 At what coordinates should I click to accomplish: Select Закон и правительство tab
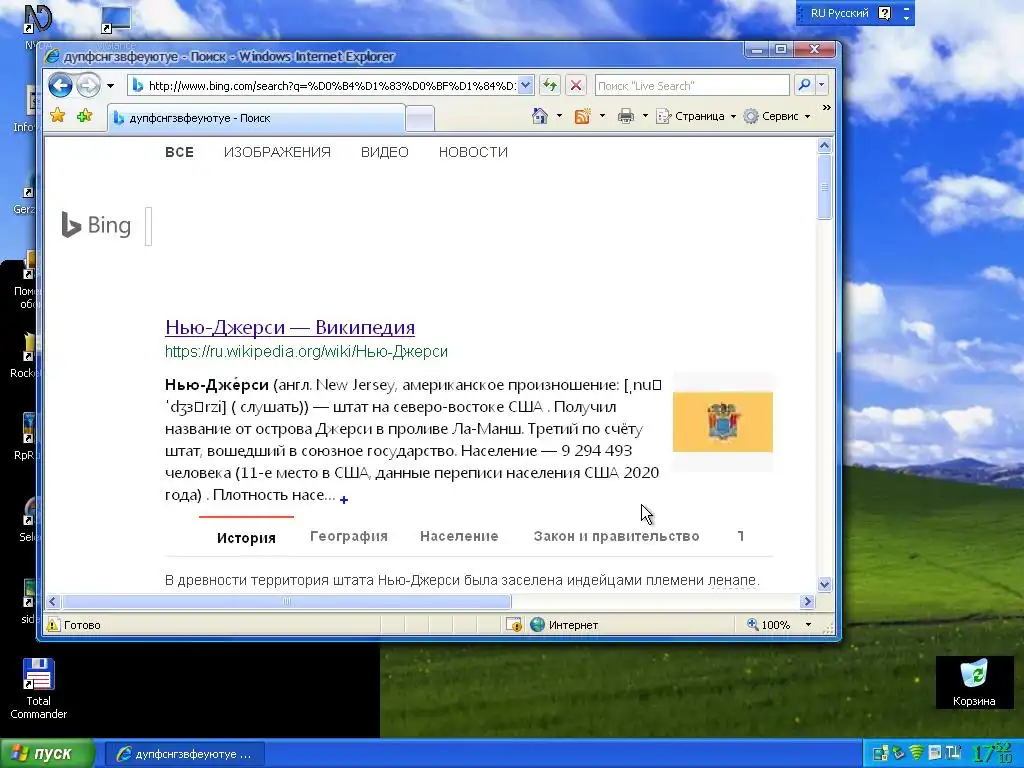[616, 536]
